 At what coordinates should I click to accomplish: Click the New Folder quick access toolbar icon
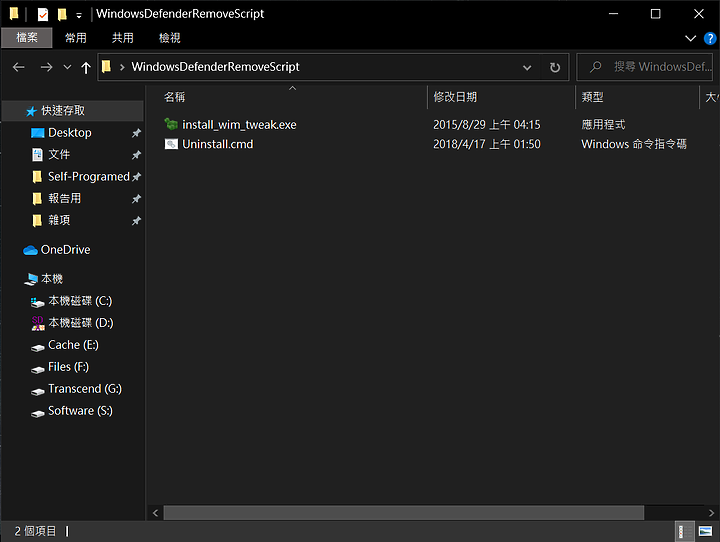click(x=62, y=15)
